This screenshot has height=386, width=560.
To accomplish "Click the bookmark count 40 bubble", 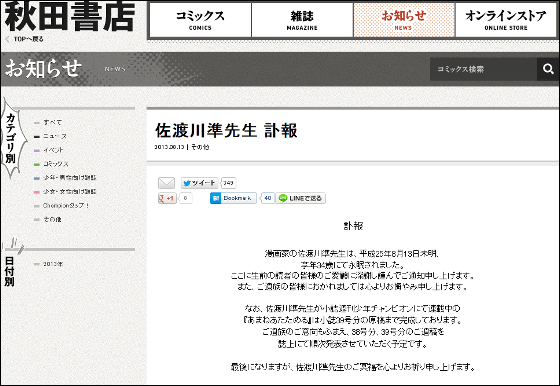I will pyautogui.click(x=268, y=198).
